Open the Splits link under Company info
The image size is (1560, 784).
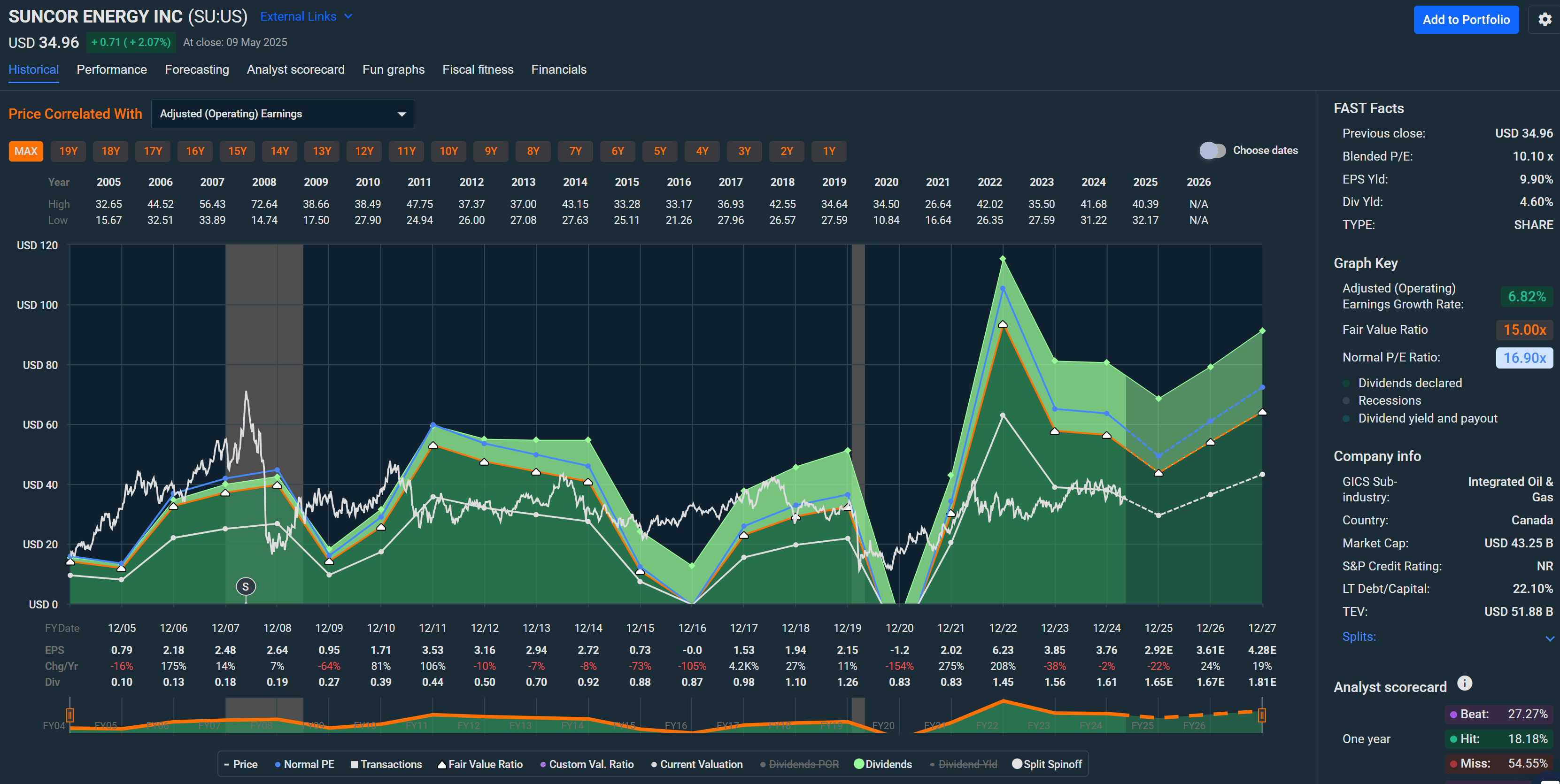click(x=1359, y=636)
